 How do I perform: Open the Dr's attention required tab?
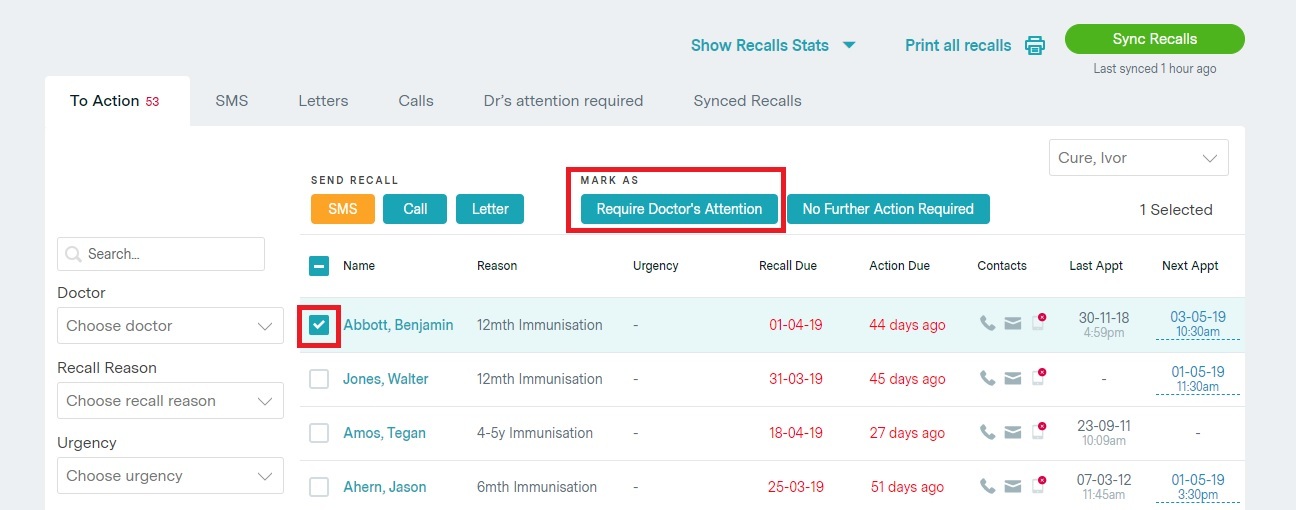coord(563,101)
